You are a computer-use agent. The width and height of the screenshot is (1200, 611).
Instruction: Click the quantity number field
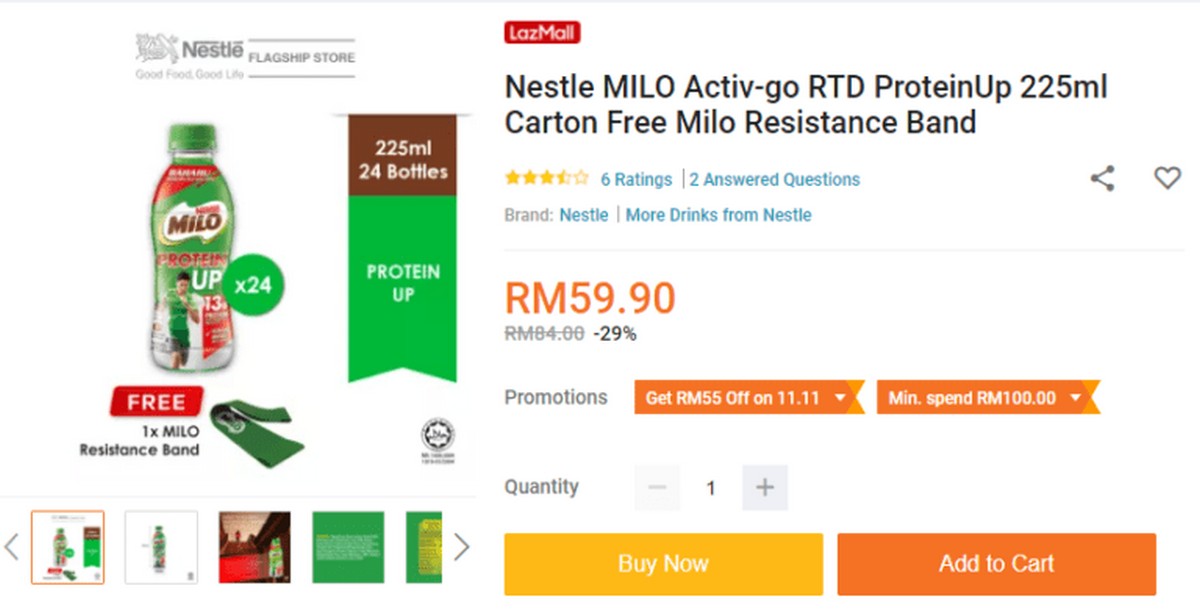(x=711, y=488)
